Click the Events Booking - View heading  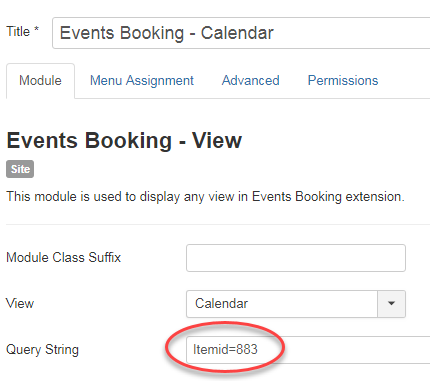pyautogui.click(x=124, y=140)
